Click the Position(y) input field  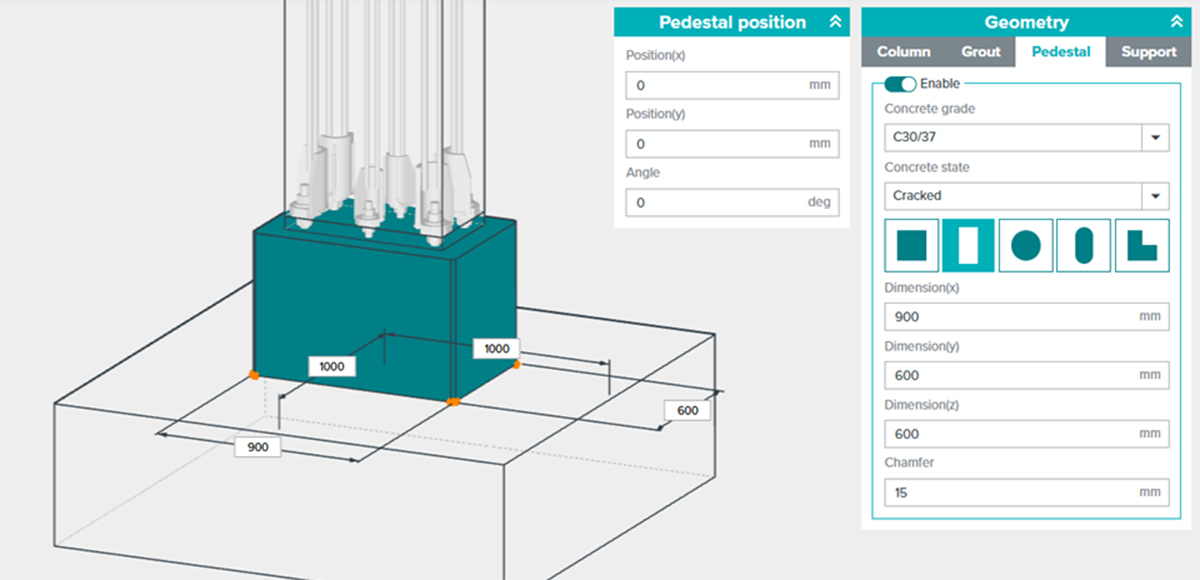click(x=732, y=144)
